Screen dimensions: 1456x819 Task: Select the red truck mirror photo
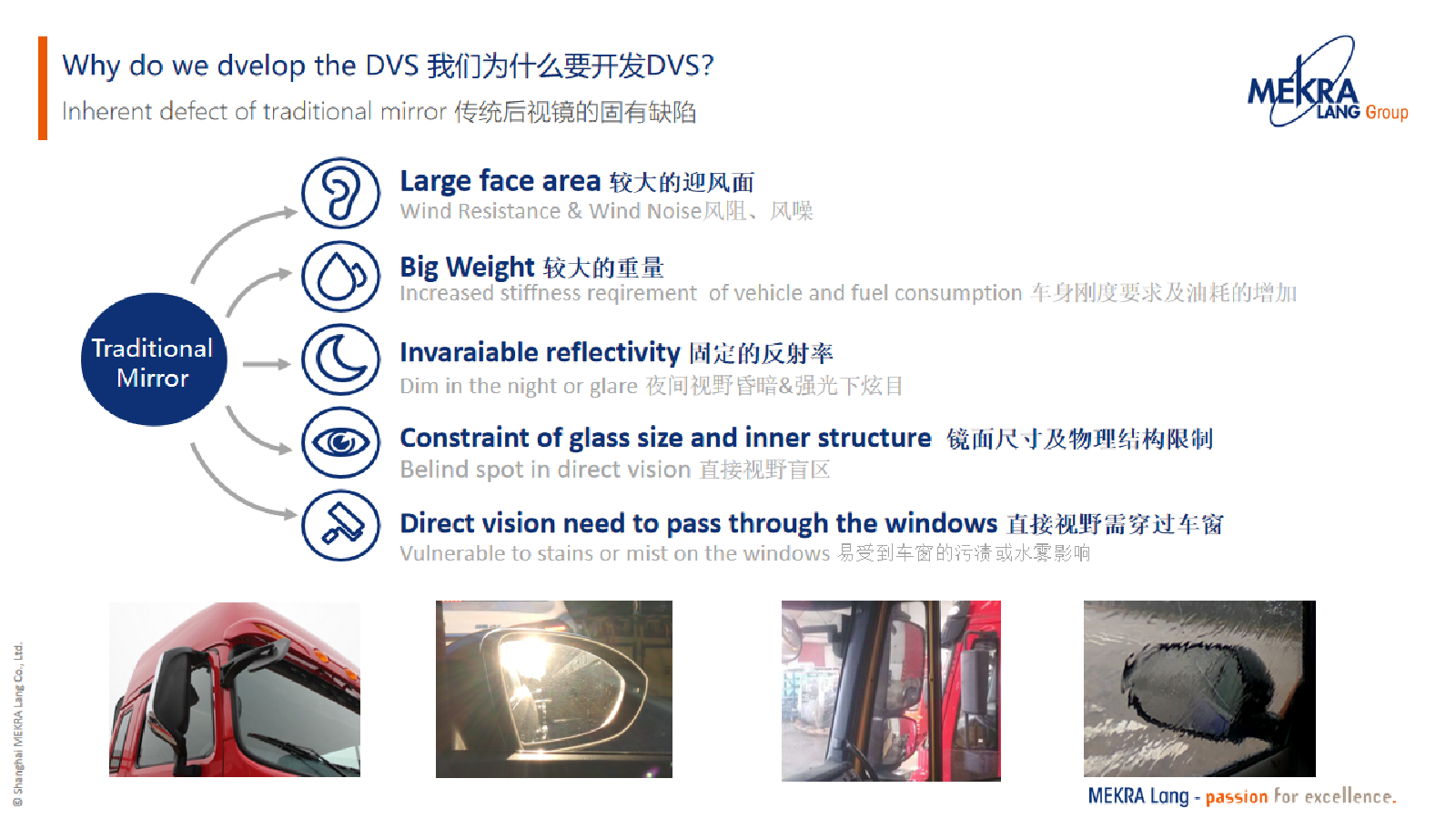(235, 689)
